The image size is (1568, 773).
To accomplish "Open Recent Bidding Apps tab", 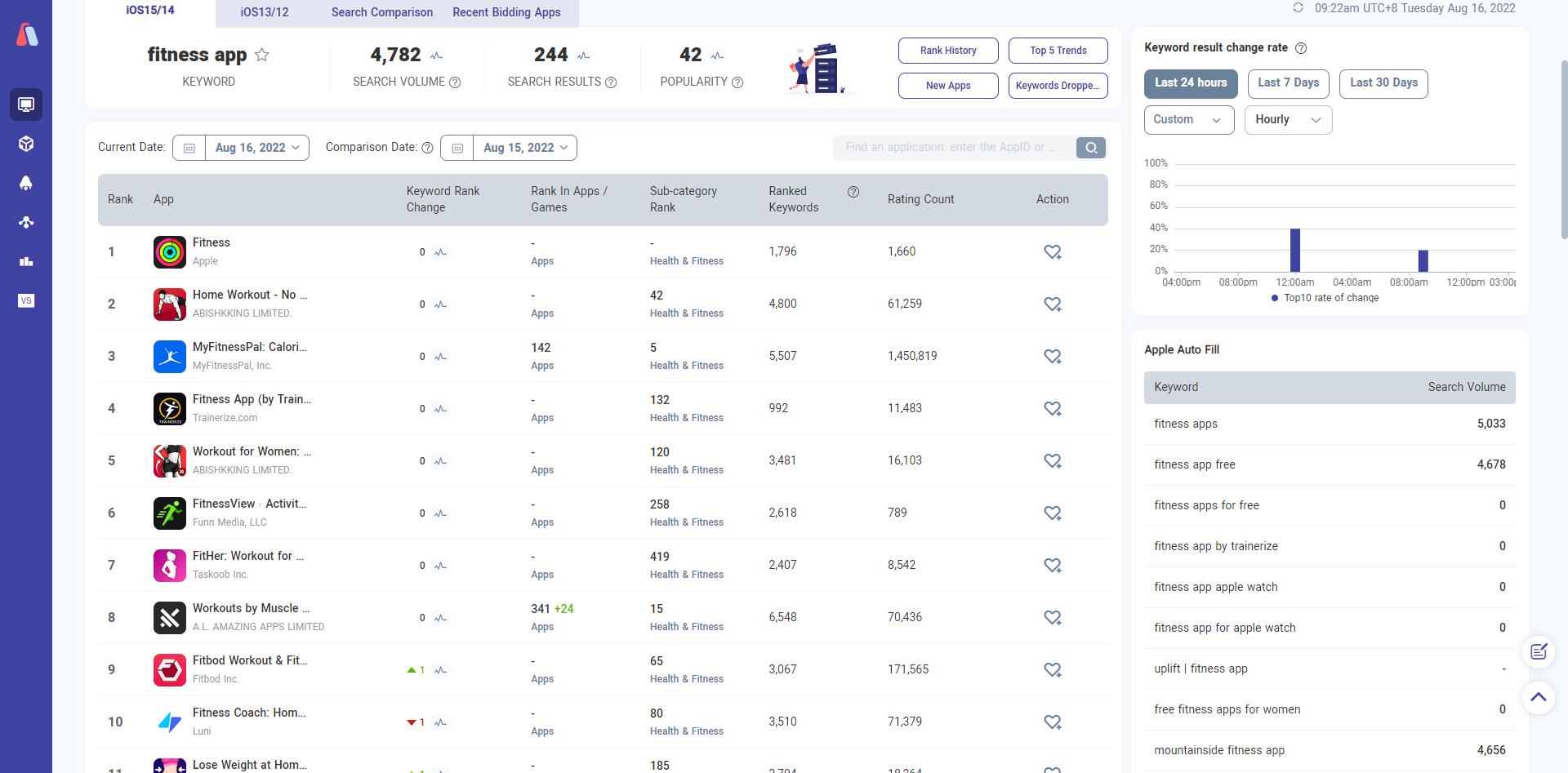I will click(506, 12).
